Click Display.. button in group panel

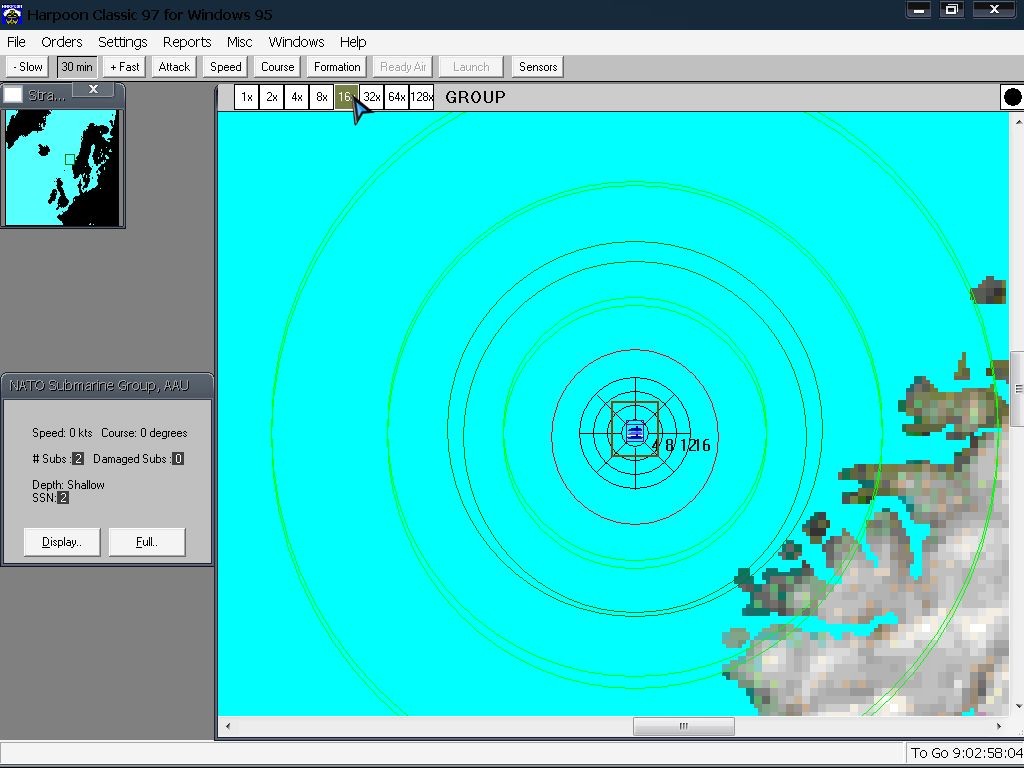(x=61, y=542)
